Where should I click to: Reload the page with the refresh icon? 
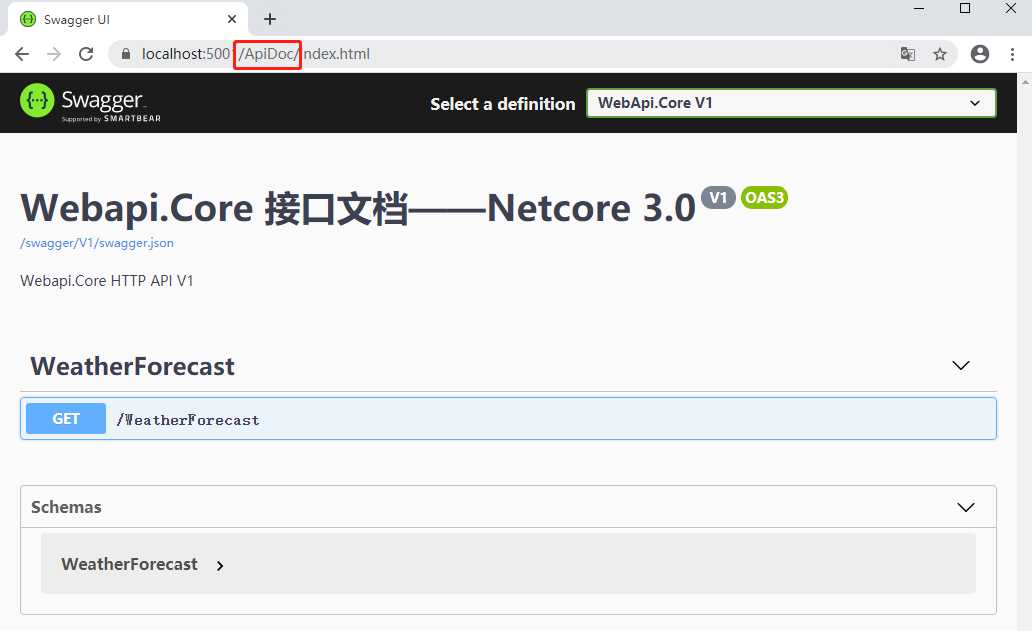point(86,54)
